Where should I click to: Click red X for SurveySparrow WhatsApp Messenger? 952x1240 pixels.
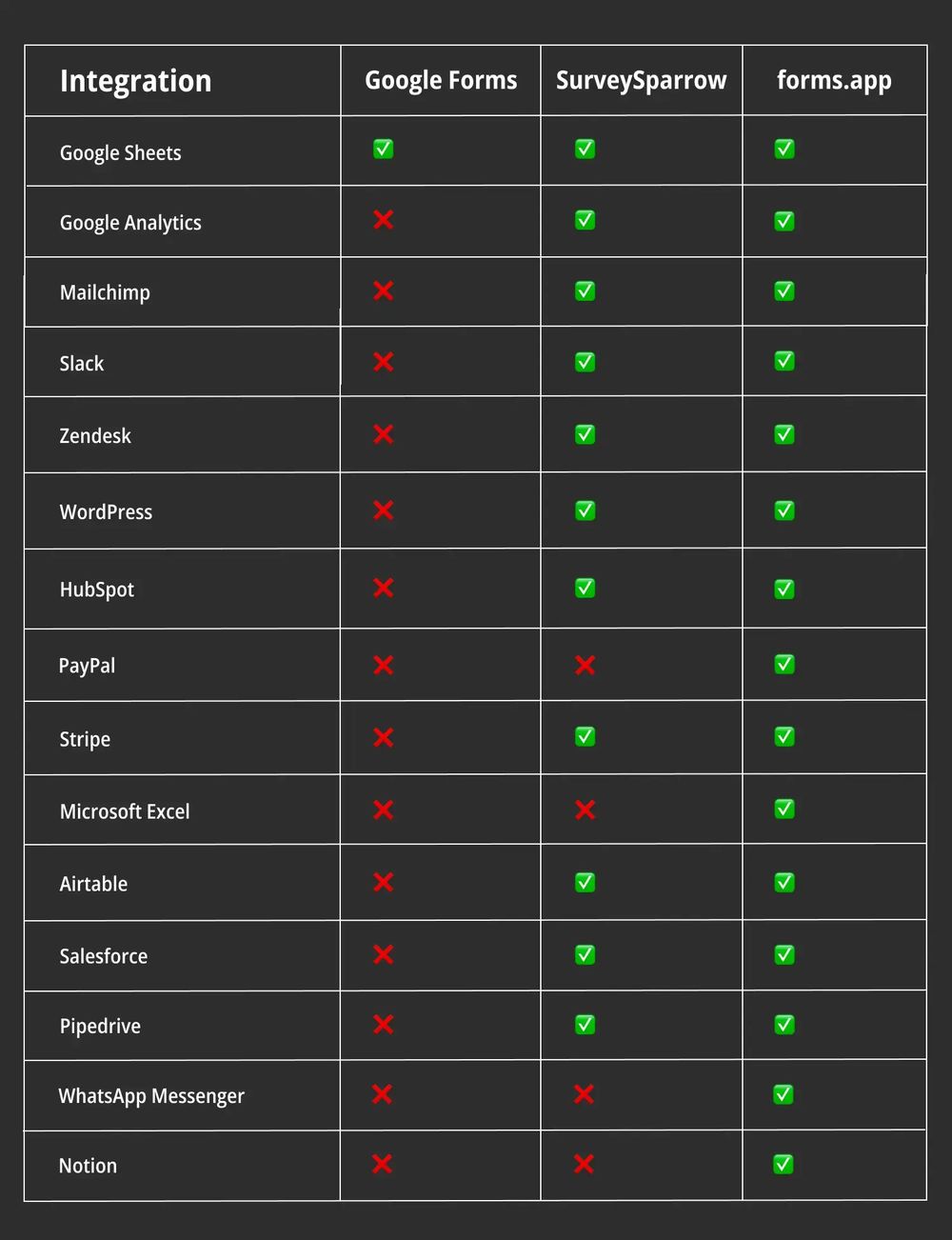[x=584, y=1094]
